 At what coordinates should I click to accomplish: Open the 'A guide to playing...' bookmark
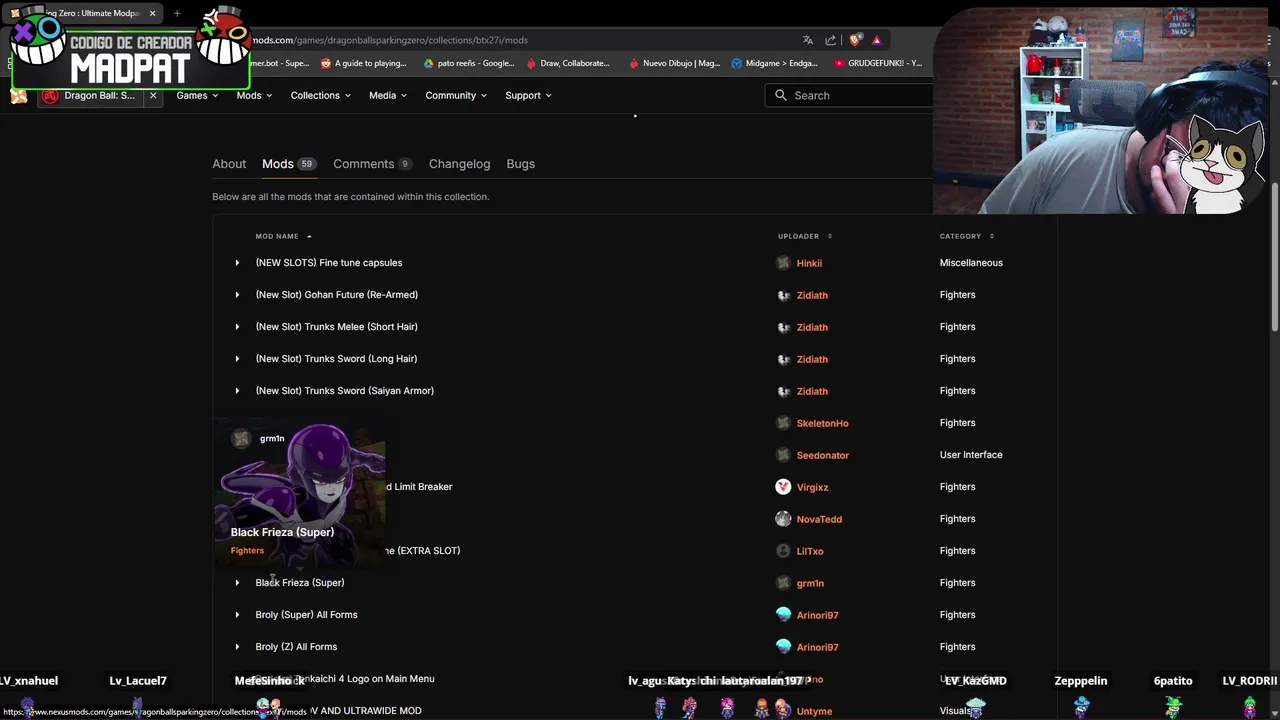point(363,63)
